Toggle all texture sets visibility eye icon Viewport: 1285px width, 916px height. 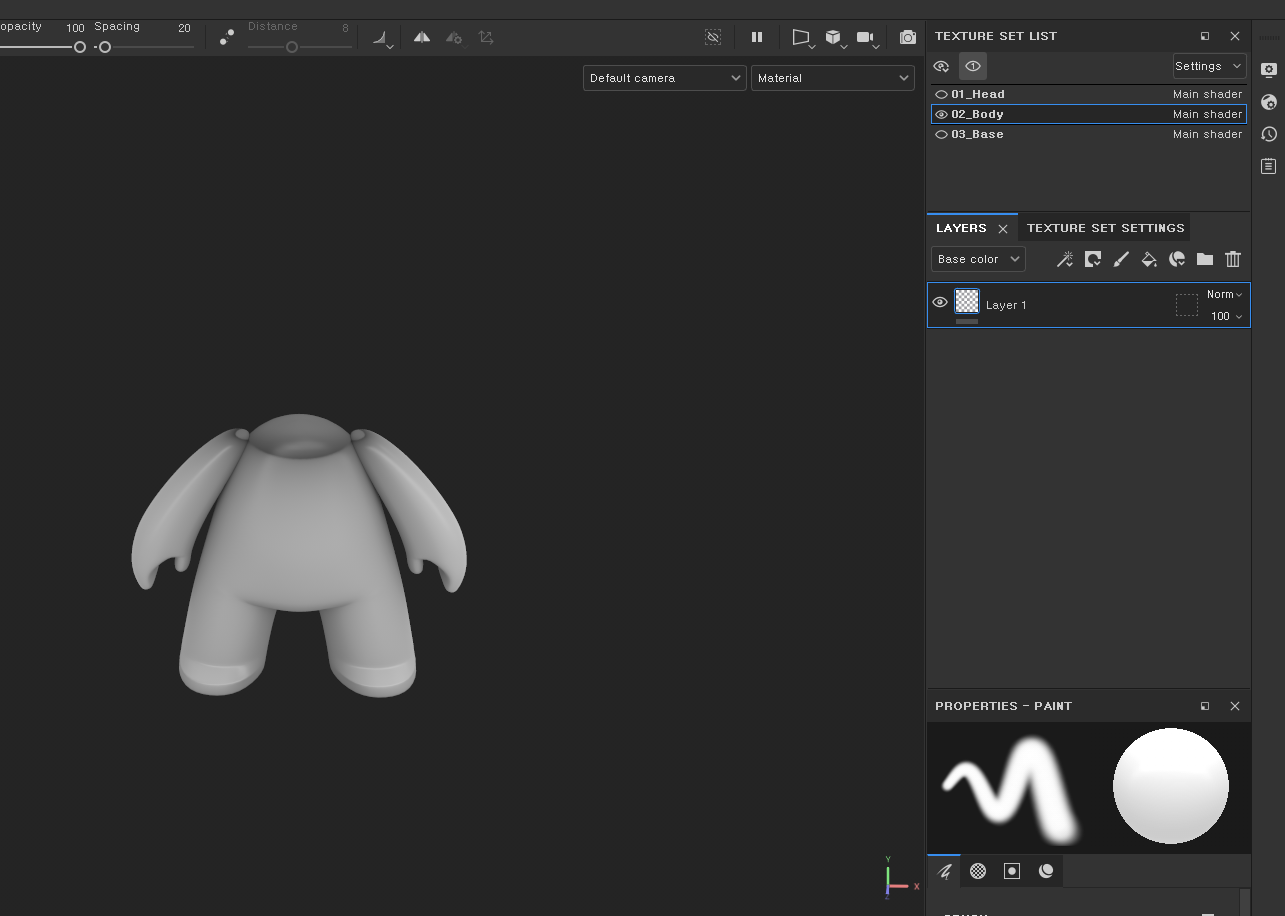(941, 66)
